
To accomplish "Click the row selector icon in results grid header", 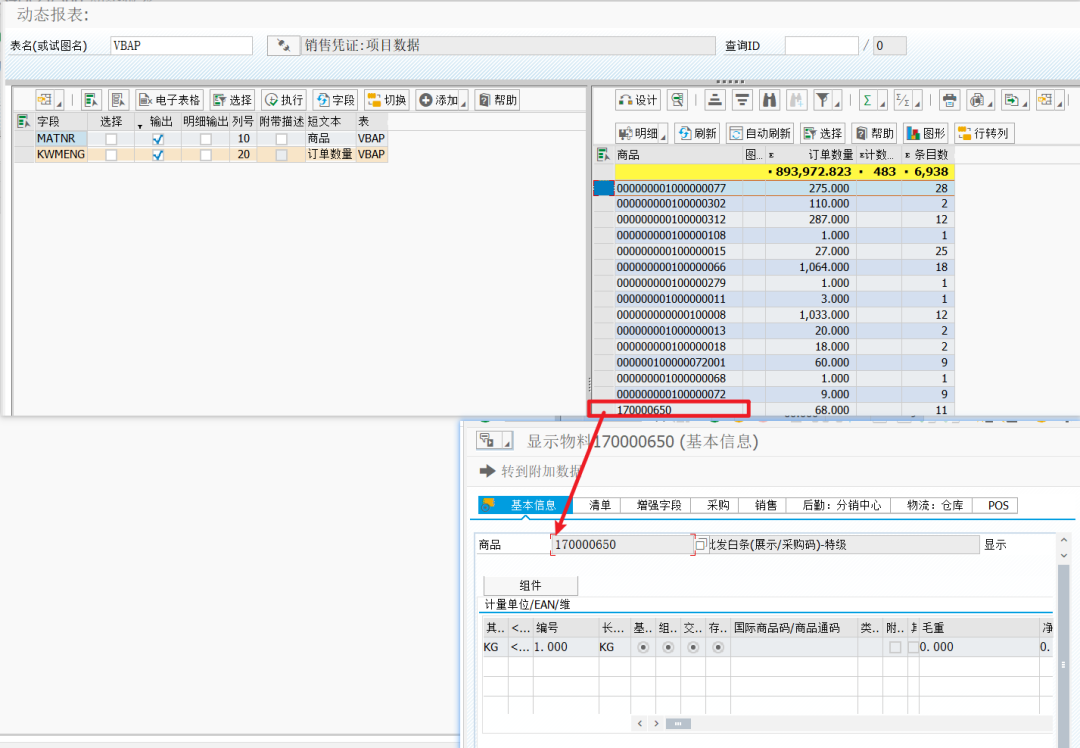I will [x=603, y=154].
